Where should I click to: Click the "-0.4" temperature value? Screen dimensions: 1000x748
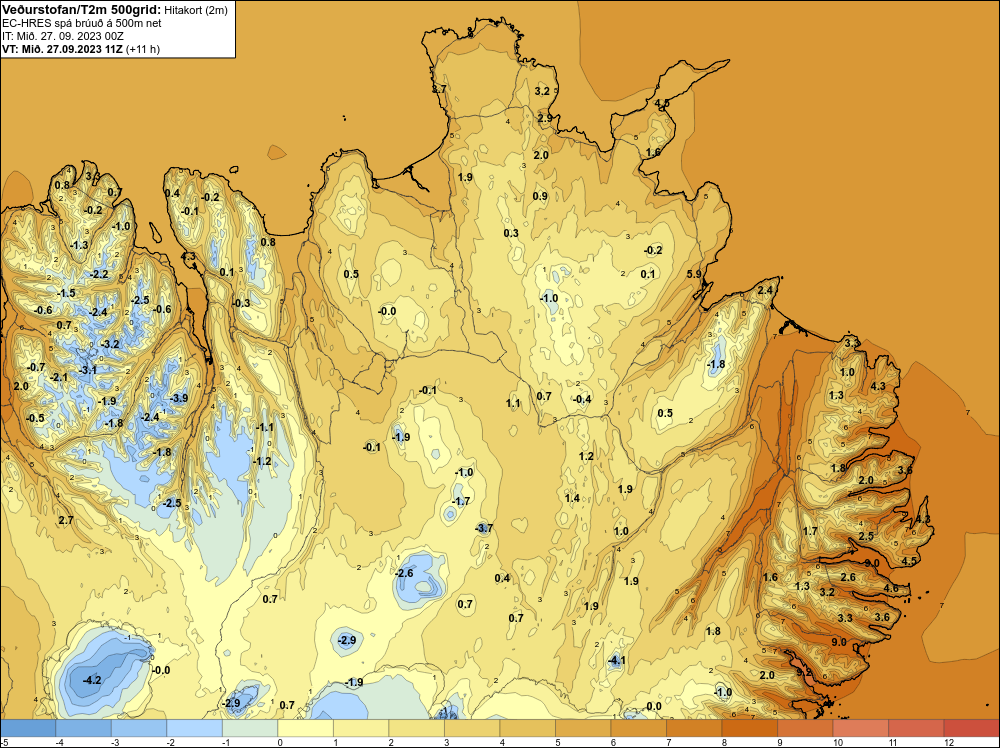click(582, 399)
